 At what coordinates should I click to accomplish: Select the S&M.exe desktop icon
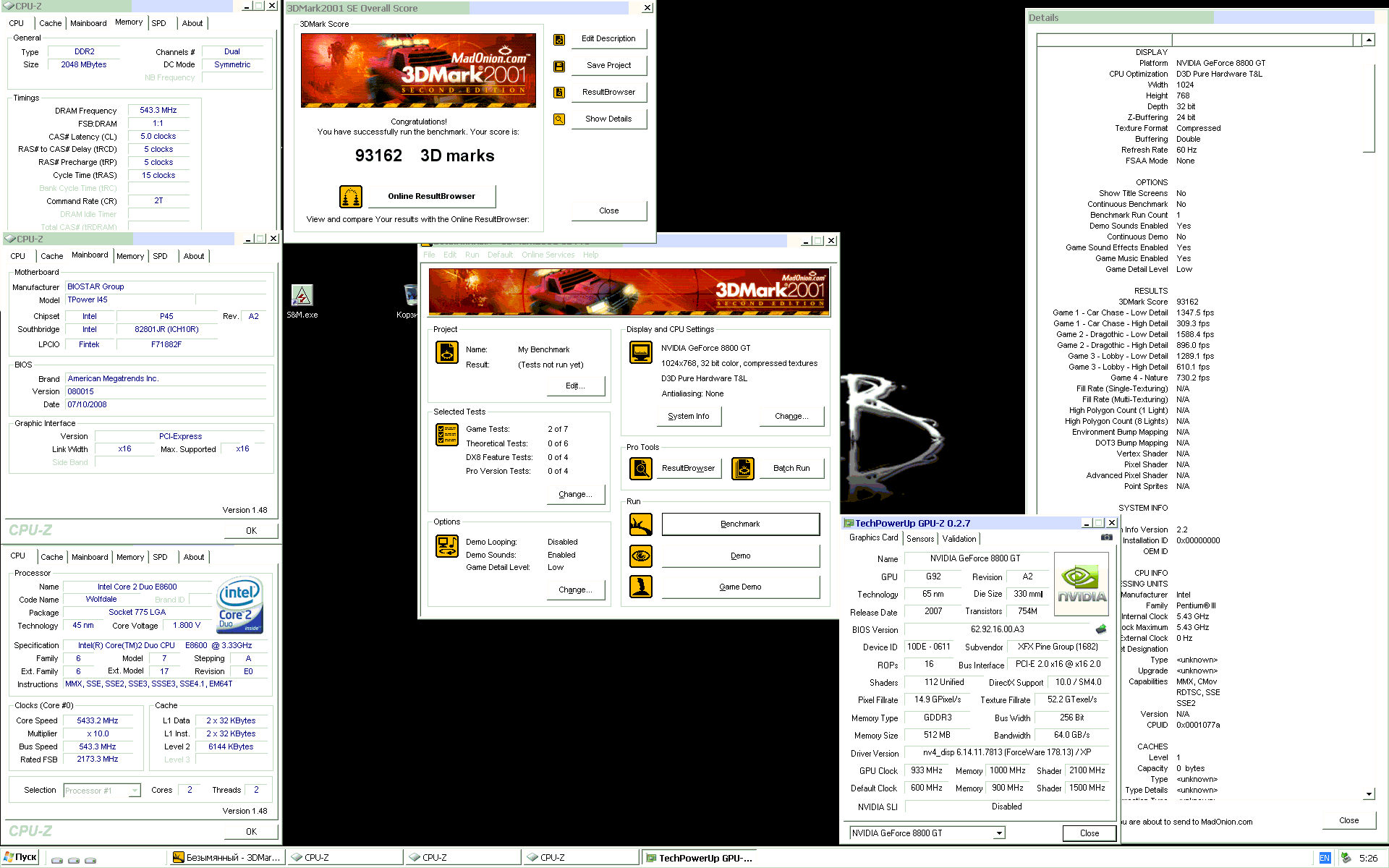[x=302, y=302]
